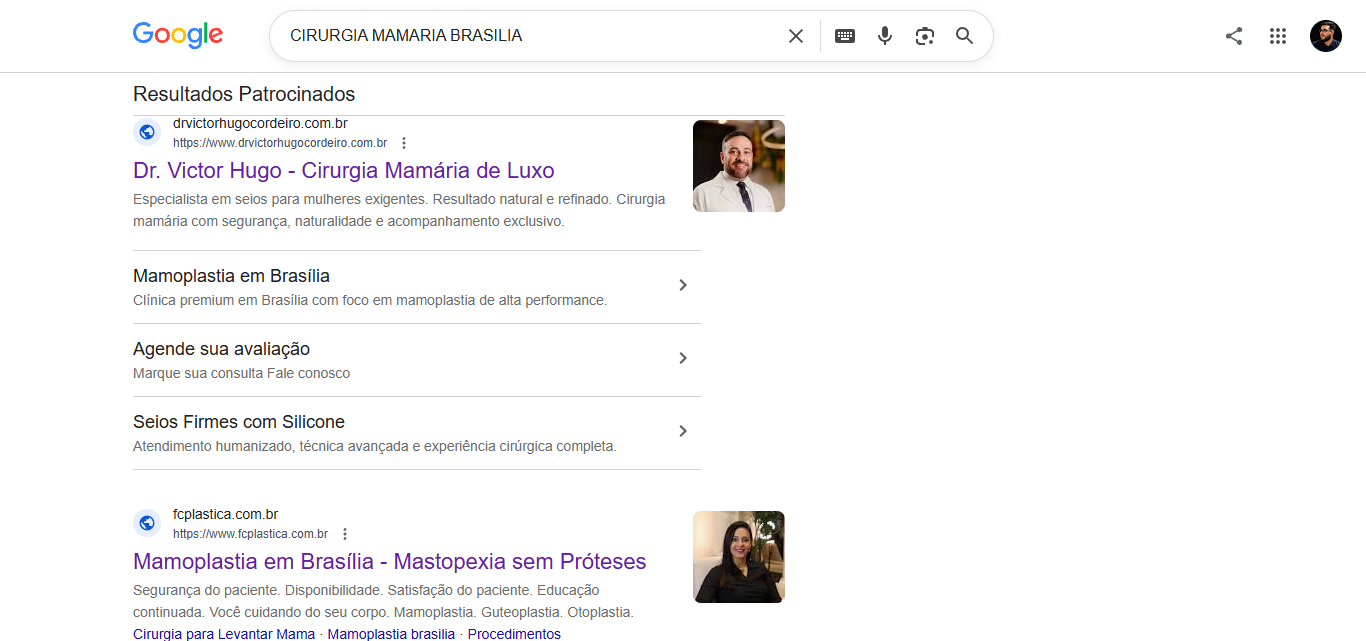Click text Clínica premium em Brasília
Screen dimensions: 1366x641
[370, 300]
